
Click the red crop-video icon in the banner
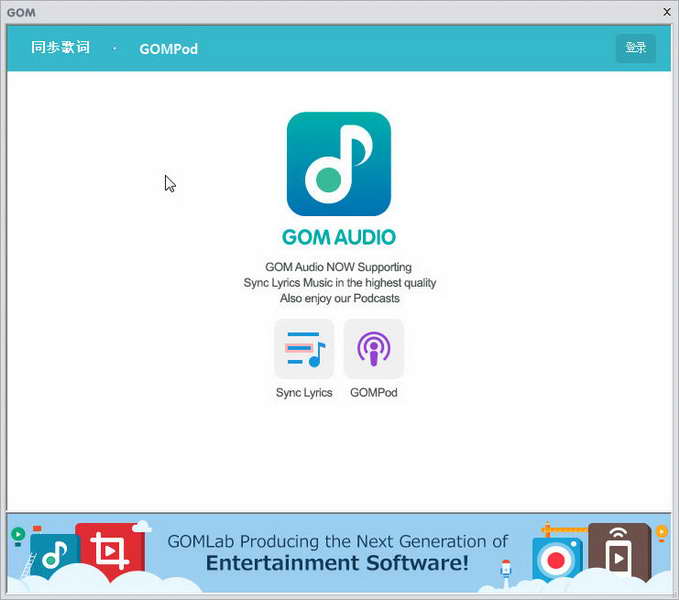click(x=110, y=551)
